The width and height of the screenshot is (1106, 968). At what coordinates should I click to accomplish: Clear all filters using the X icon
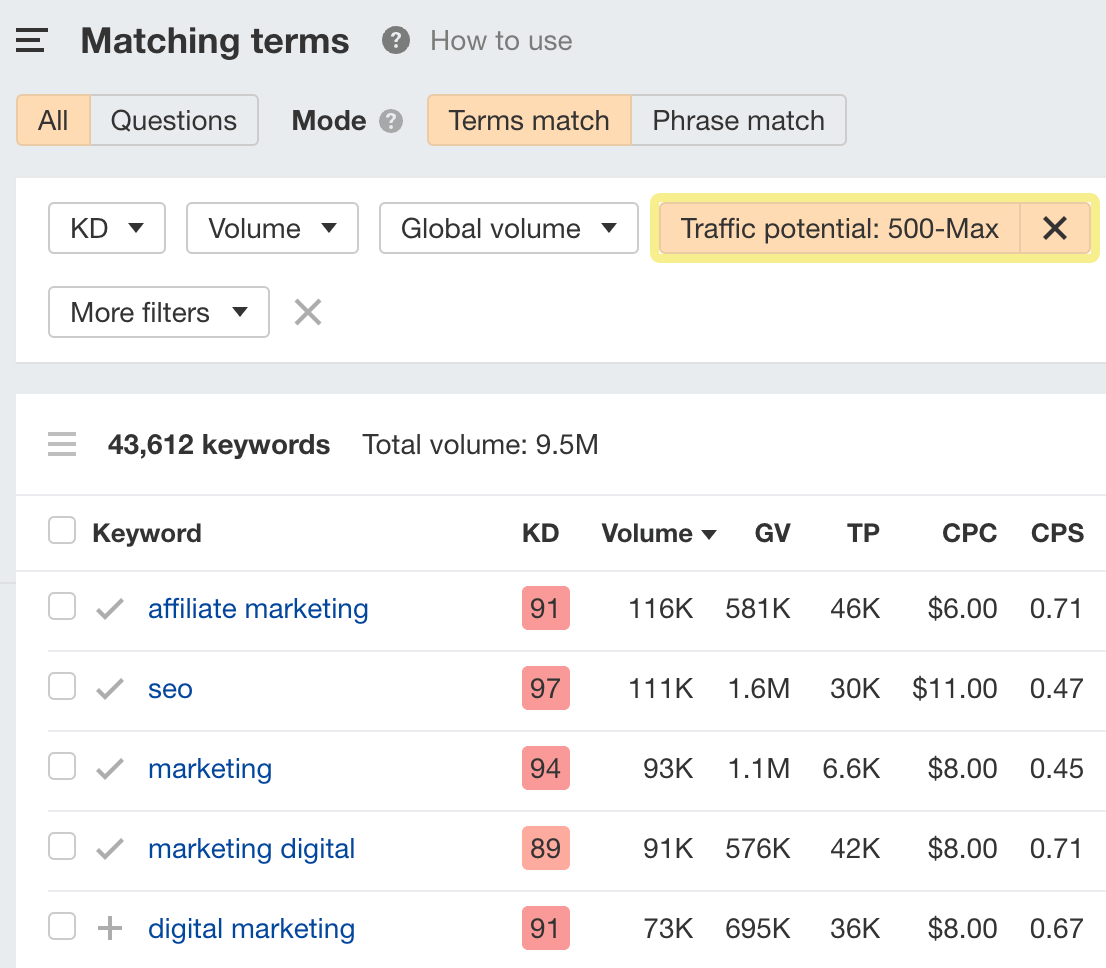point(307,312)
